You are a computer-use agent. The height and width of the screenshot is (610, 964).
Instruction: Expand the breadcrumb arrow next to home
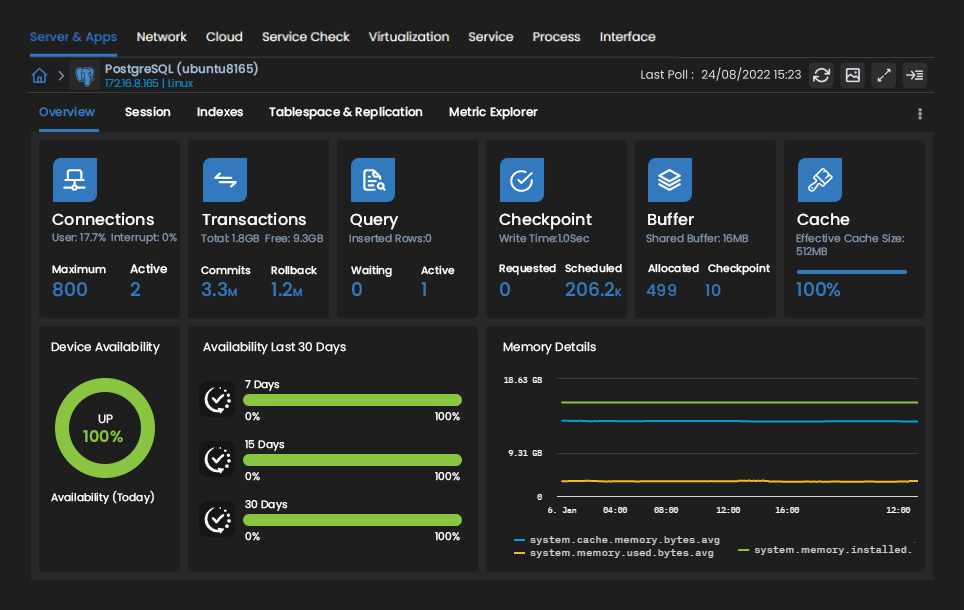pos(58,75)
